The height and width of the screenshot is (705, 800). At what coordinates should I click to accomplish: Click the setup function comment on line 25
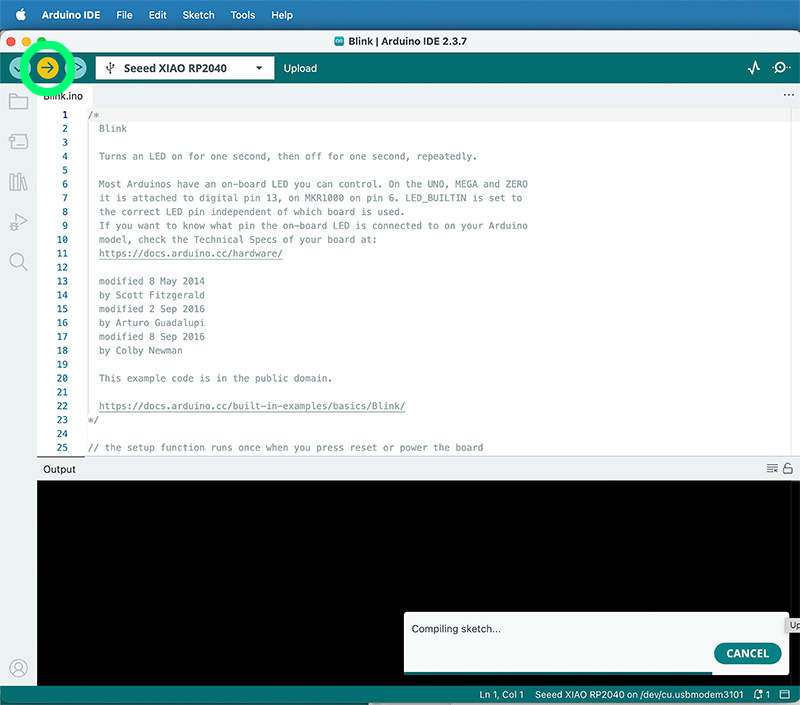coord(285,447)
